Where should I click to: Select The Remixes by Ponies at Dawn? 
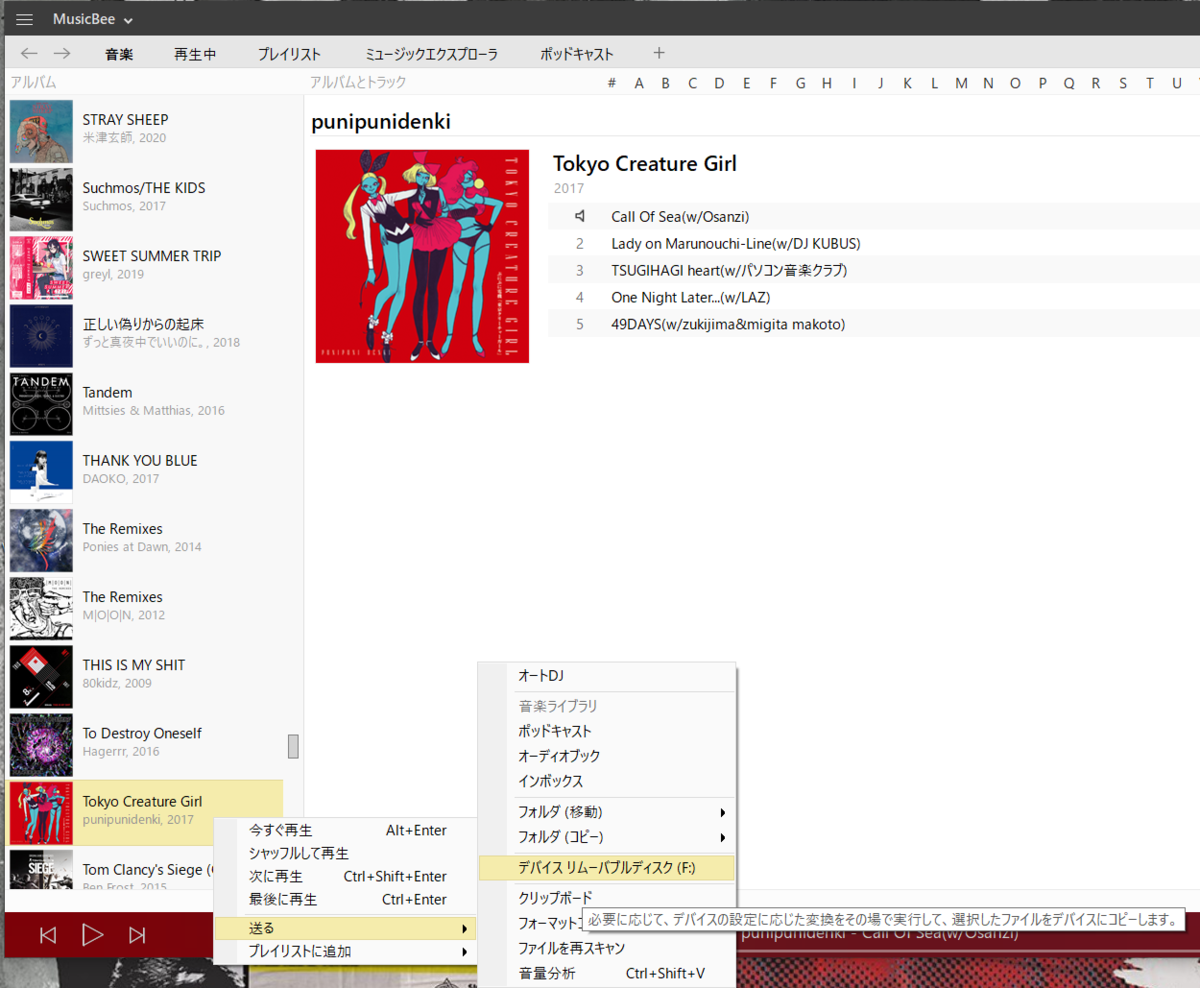click(146, 540)
